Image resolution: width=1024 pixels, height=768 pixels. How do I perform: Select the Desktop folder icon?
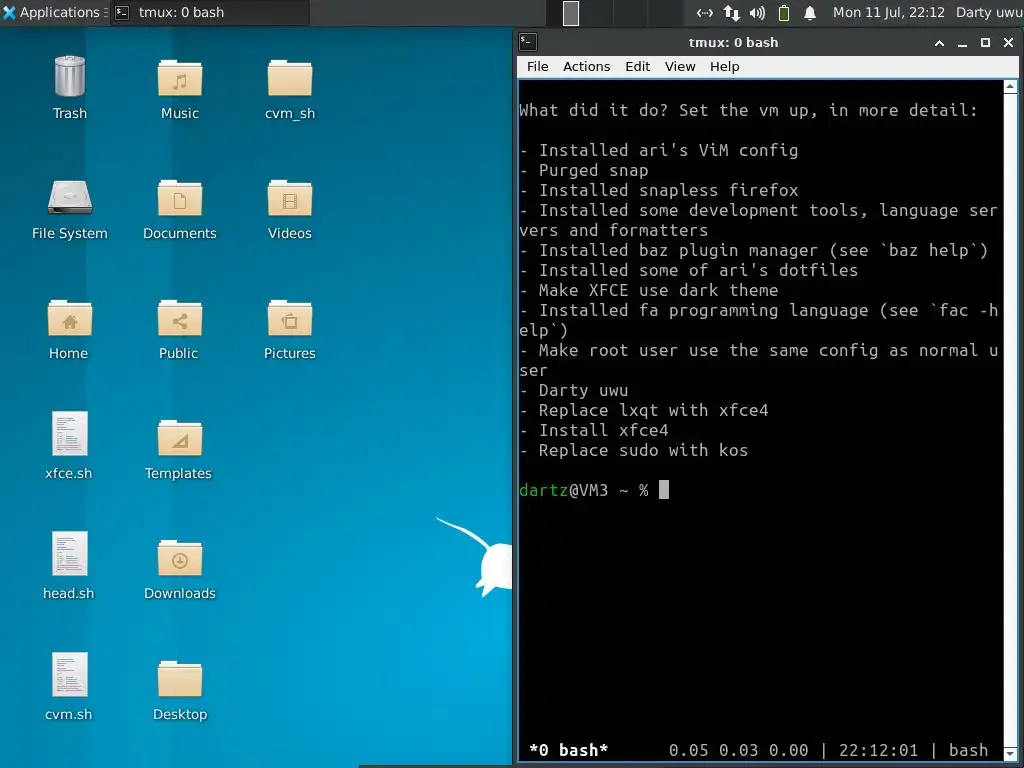180,690
